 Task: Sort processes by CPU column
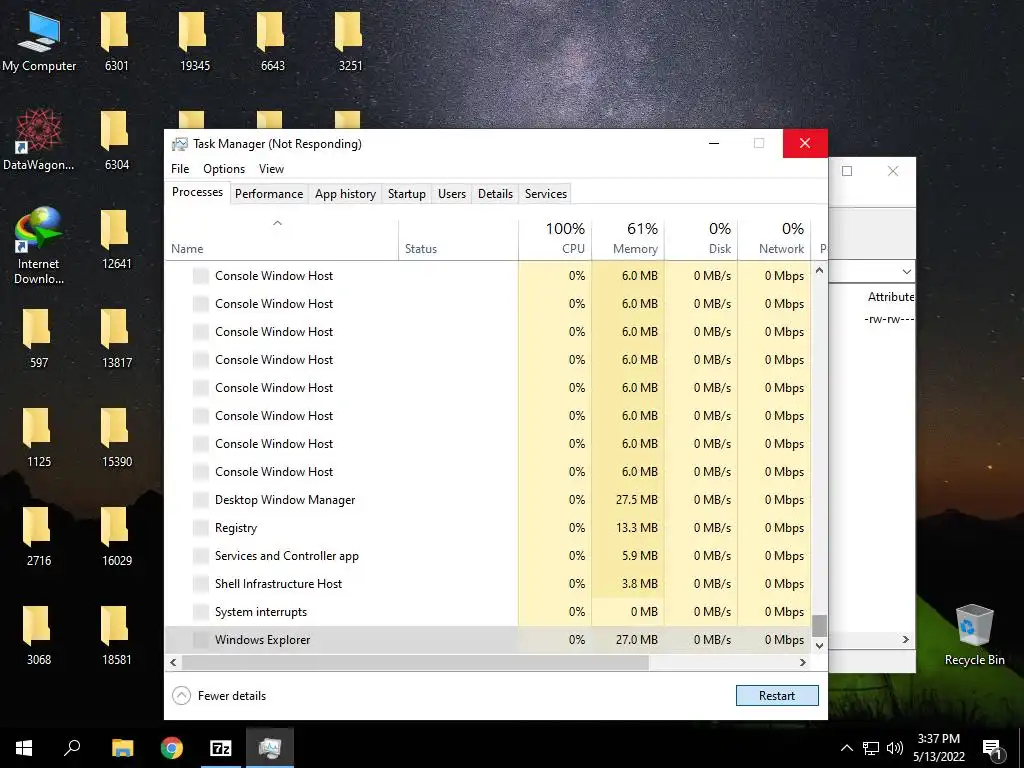coord(555,240)
